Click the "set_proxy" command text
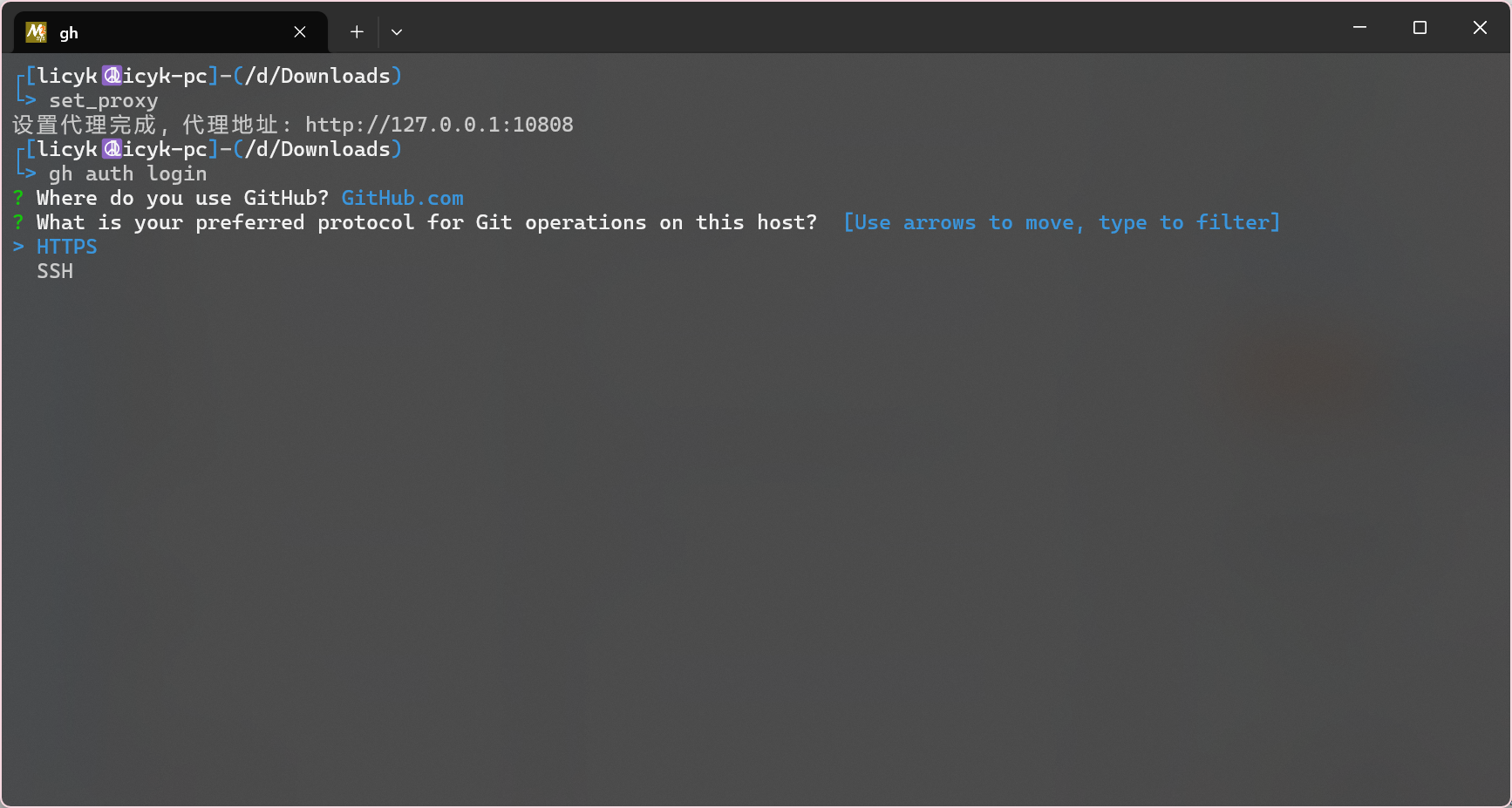This screenshot has height=808, width=1512. 103,100
